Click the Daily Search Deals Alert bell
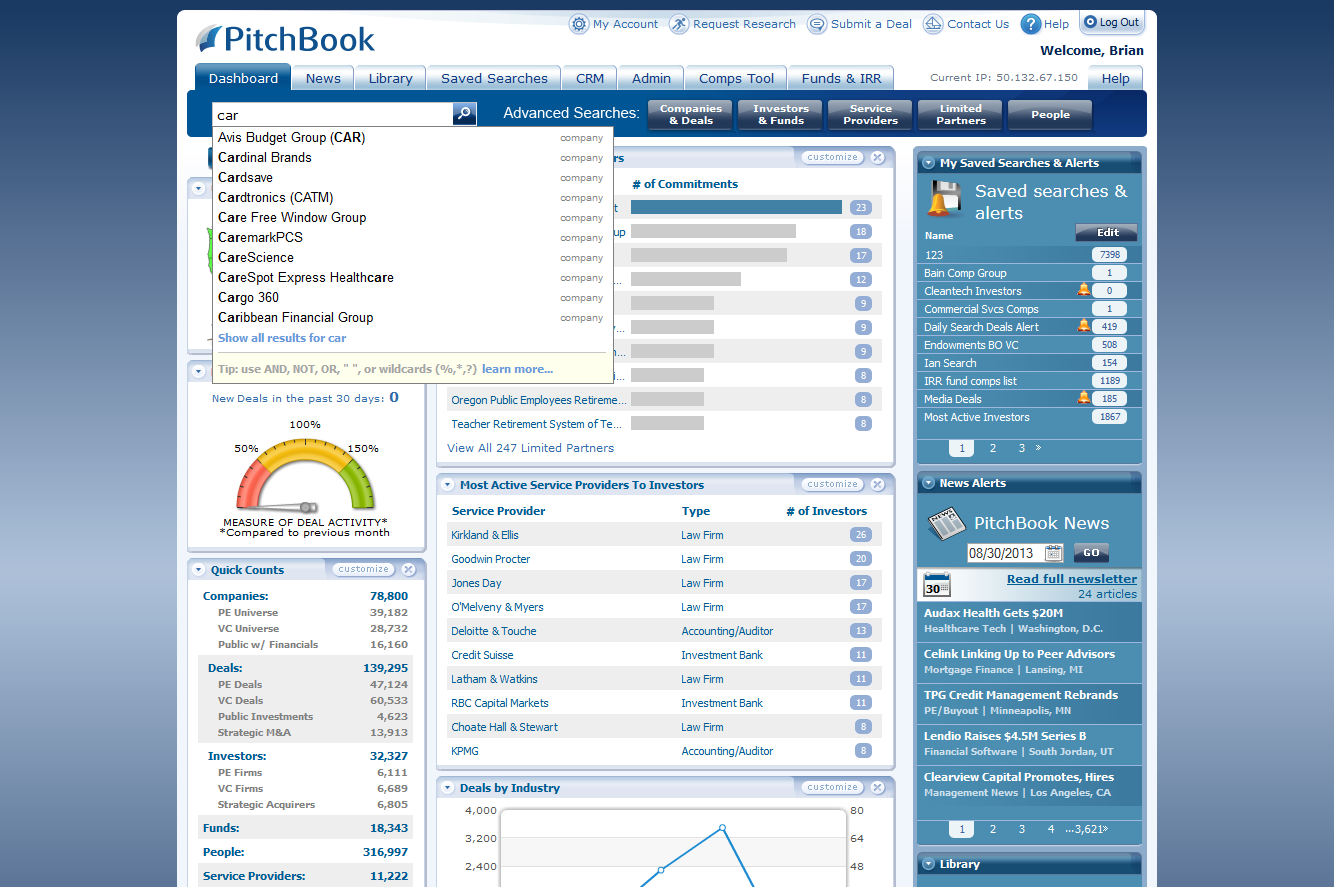The image size is (1334, 887). click(1083, 326)
